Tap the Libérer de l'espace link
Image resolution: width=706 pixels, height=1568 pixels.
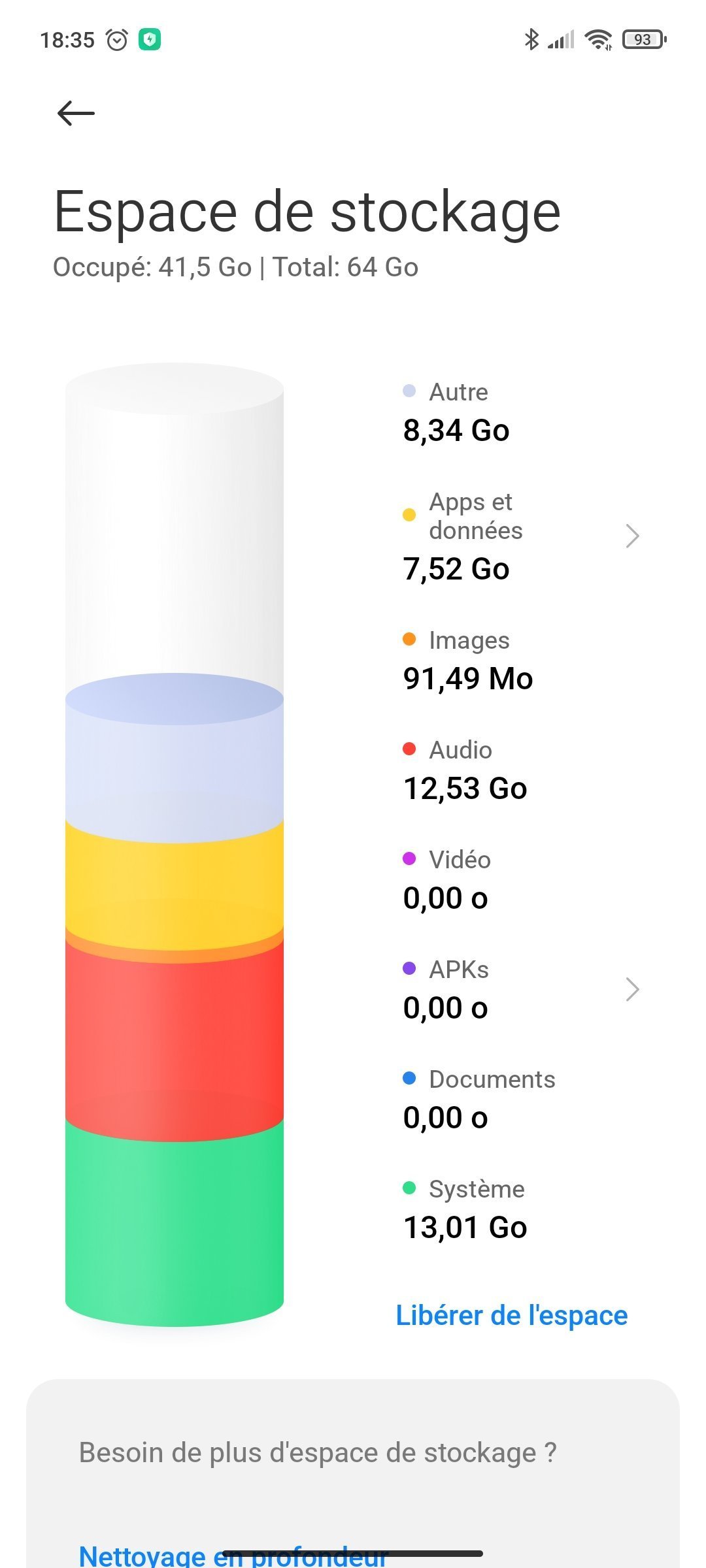pos(512,1315)
